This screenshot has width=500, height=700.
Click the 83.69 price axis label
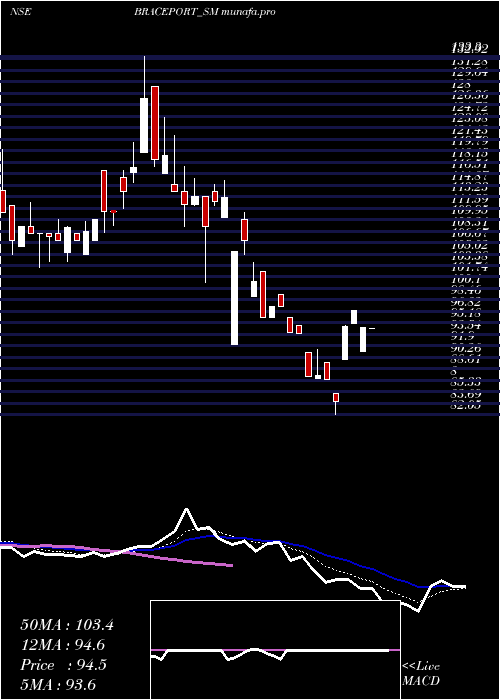[x=468, y=395]
